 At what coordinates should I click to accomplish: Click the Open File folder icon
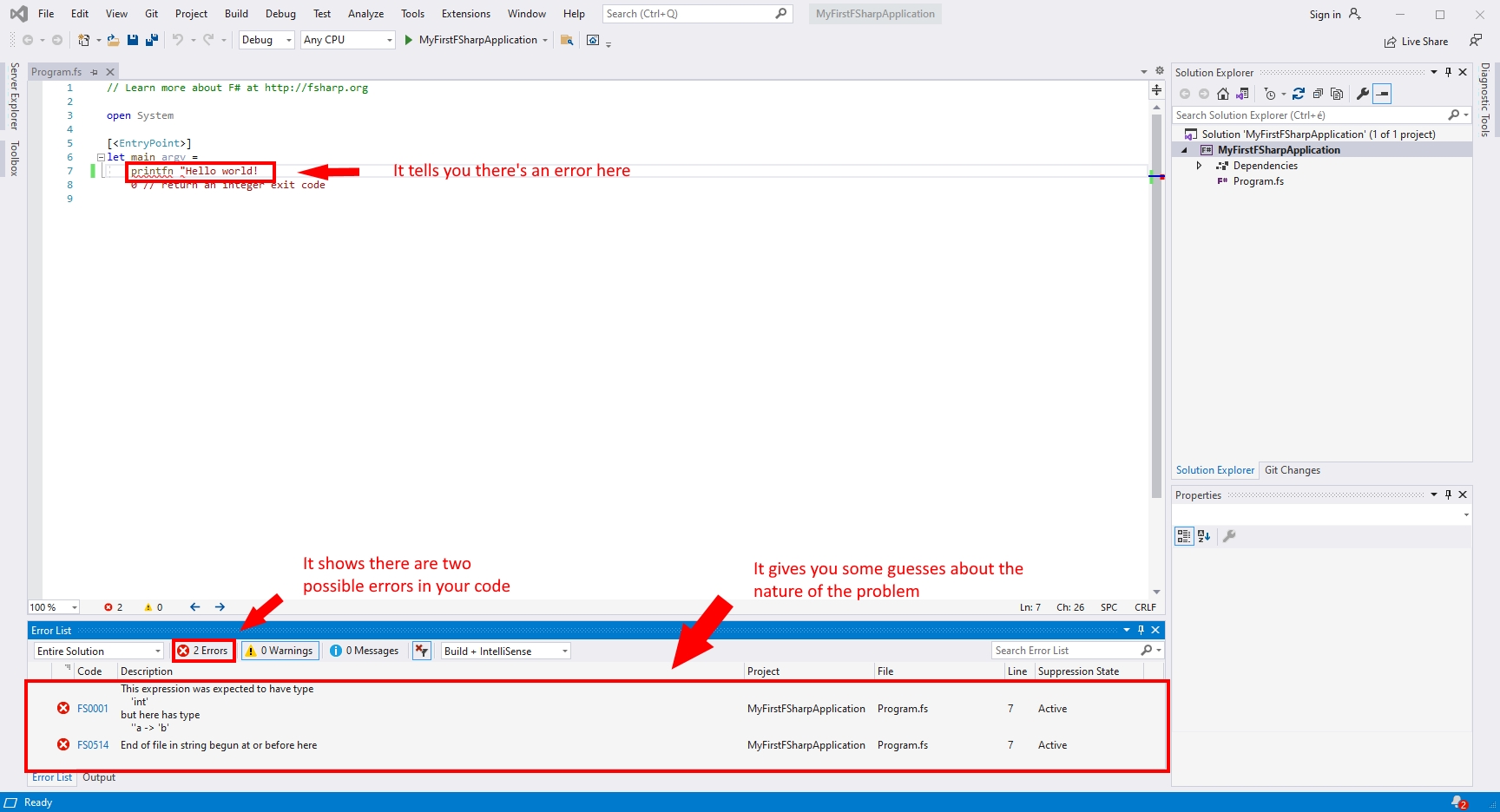113,40
